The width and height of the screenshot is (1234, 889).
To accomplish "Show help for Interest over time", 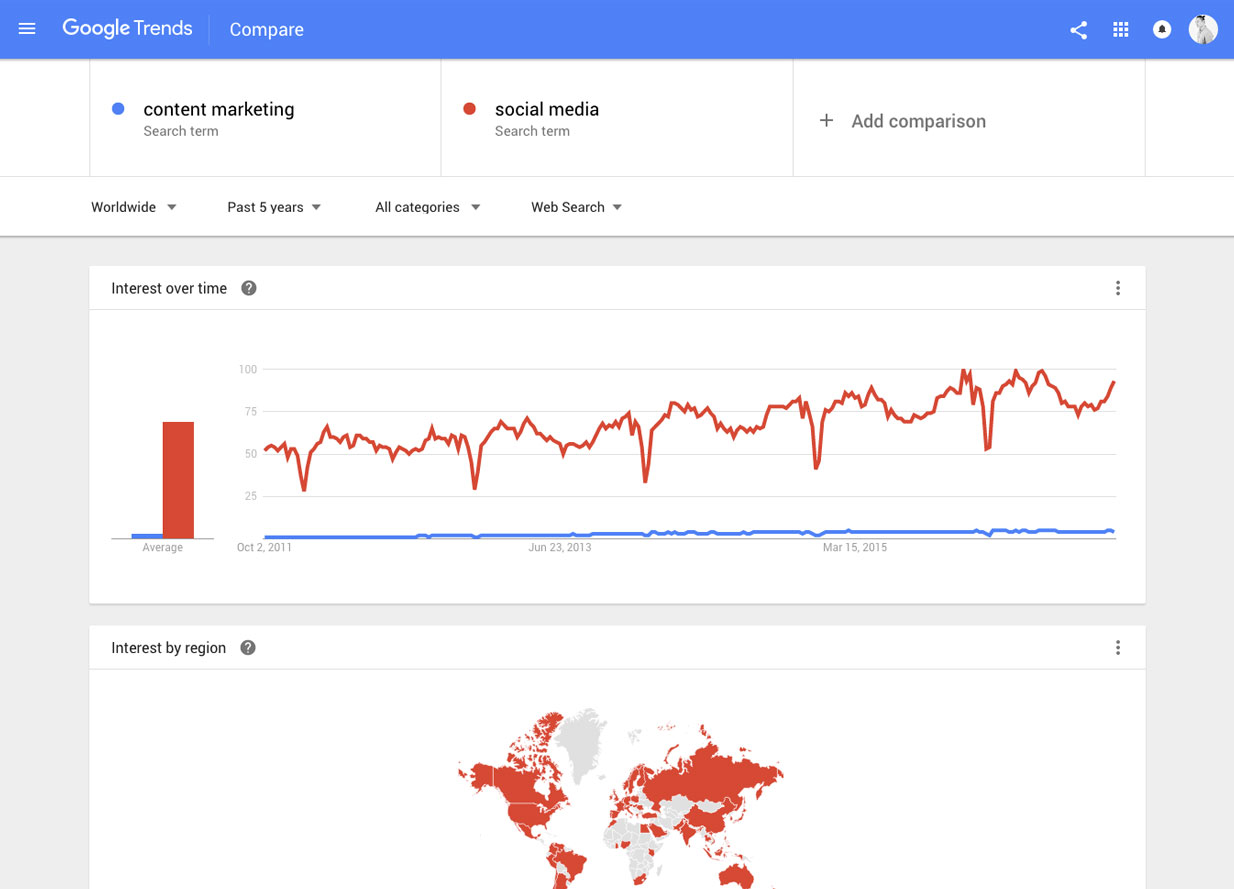I will (x=249, y=288).
